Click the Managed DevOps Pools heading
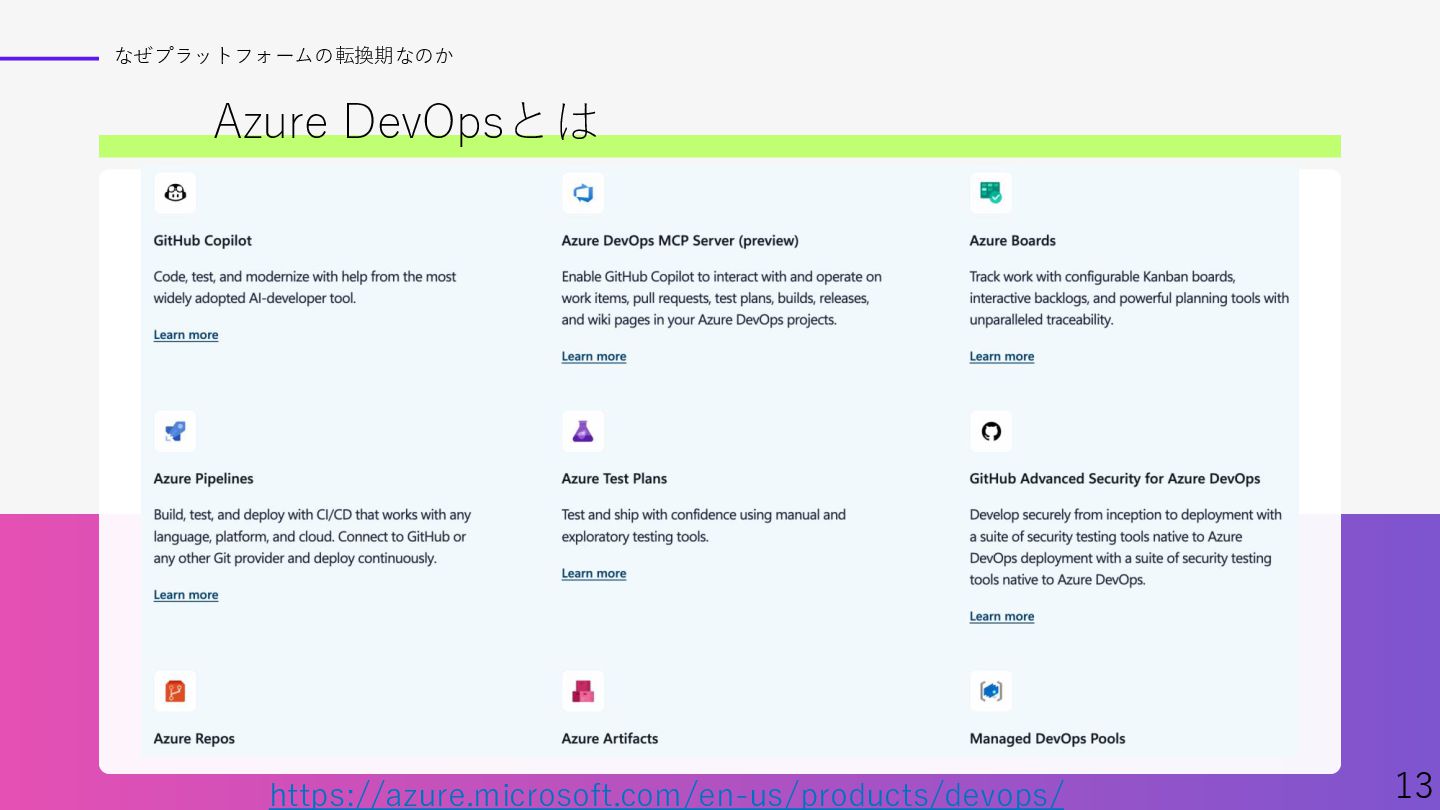This screenshot has width=1440, height=810. click(1047, 739)
